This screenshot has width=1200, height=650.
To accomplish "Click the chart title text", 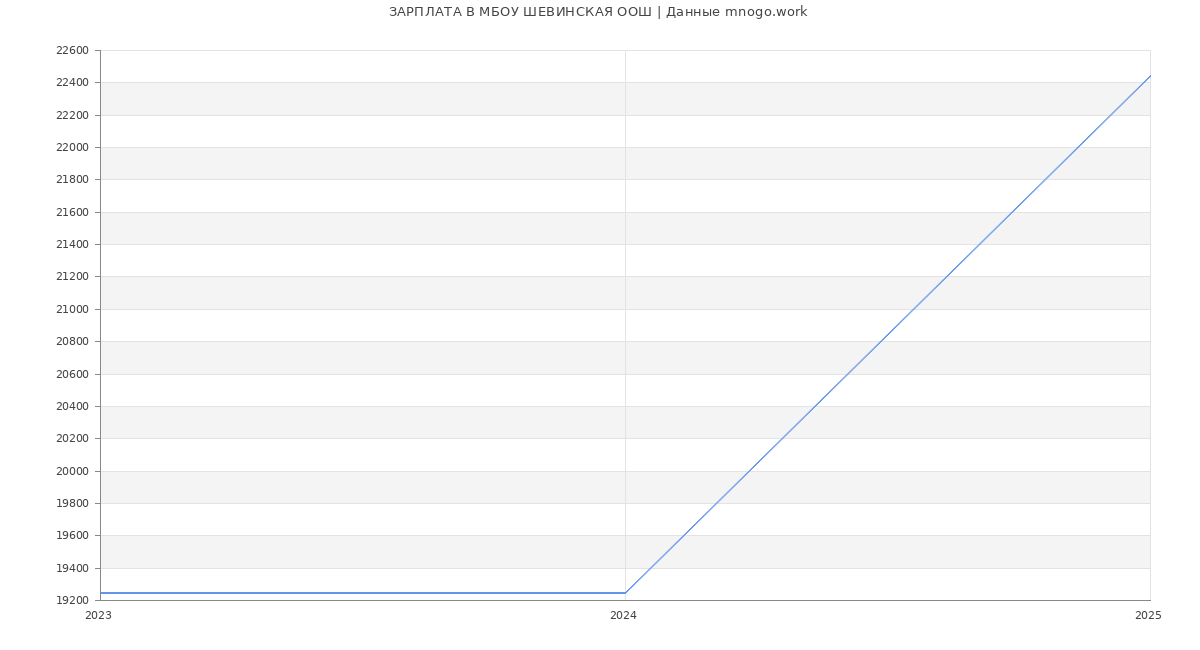I will [x=598, y=12].
